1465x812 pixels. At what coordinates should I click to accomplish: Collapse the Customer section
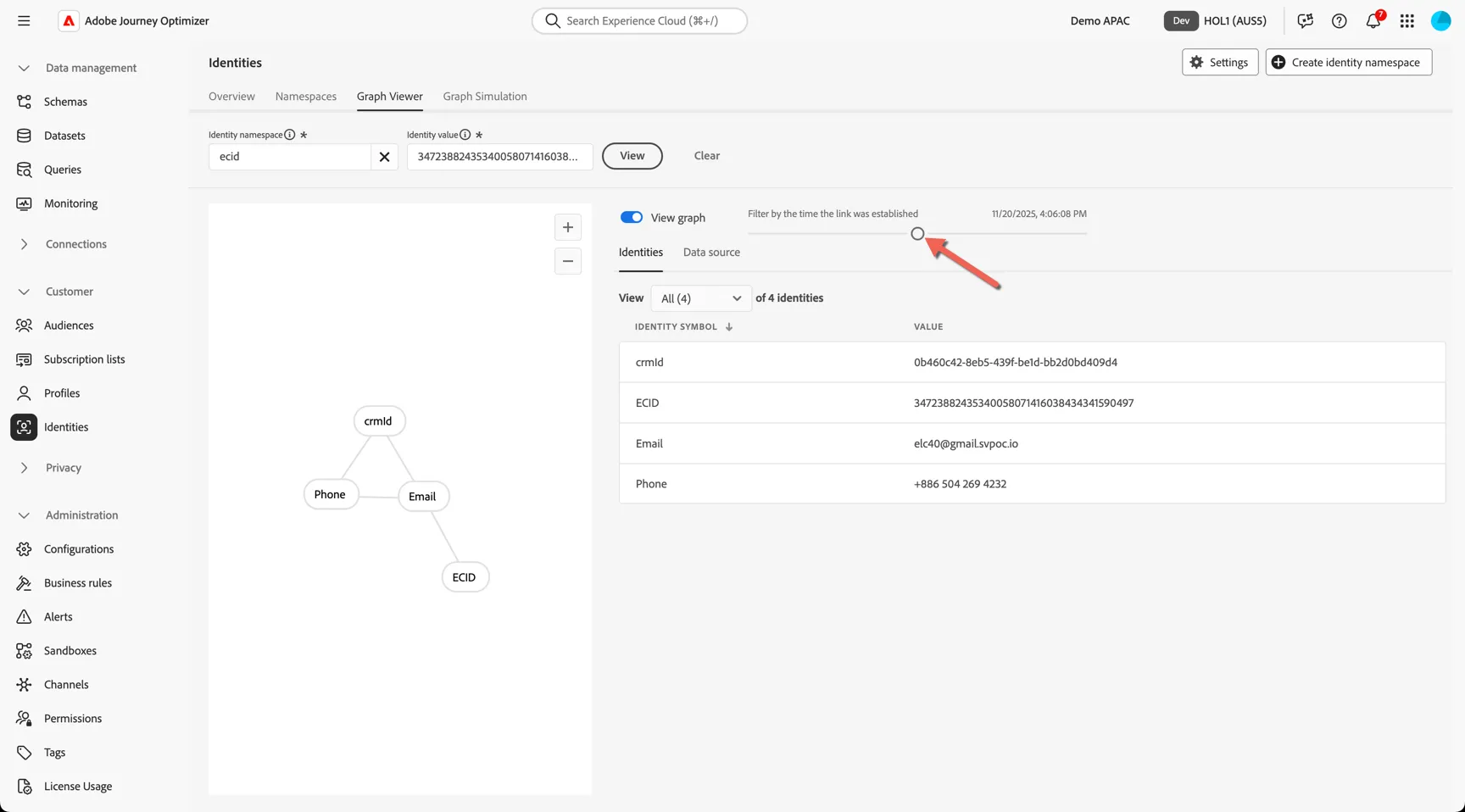pyautogui.click(x=24, y=292)
